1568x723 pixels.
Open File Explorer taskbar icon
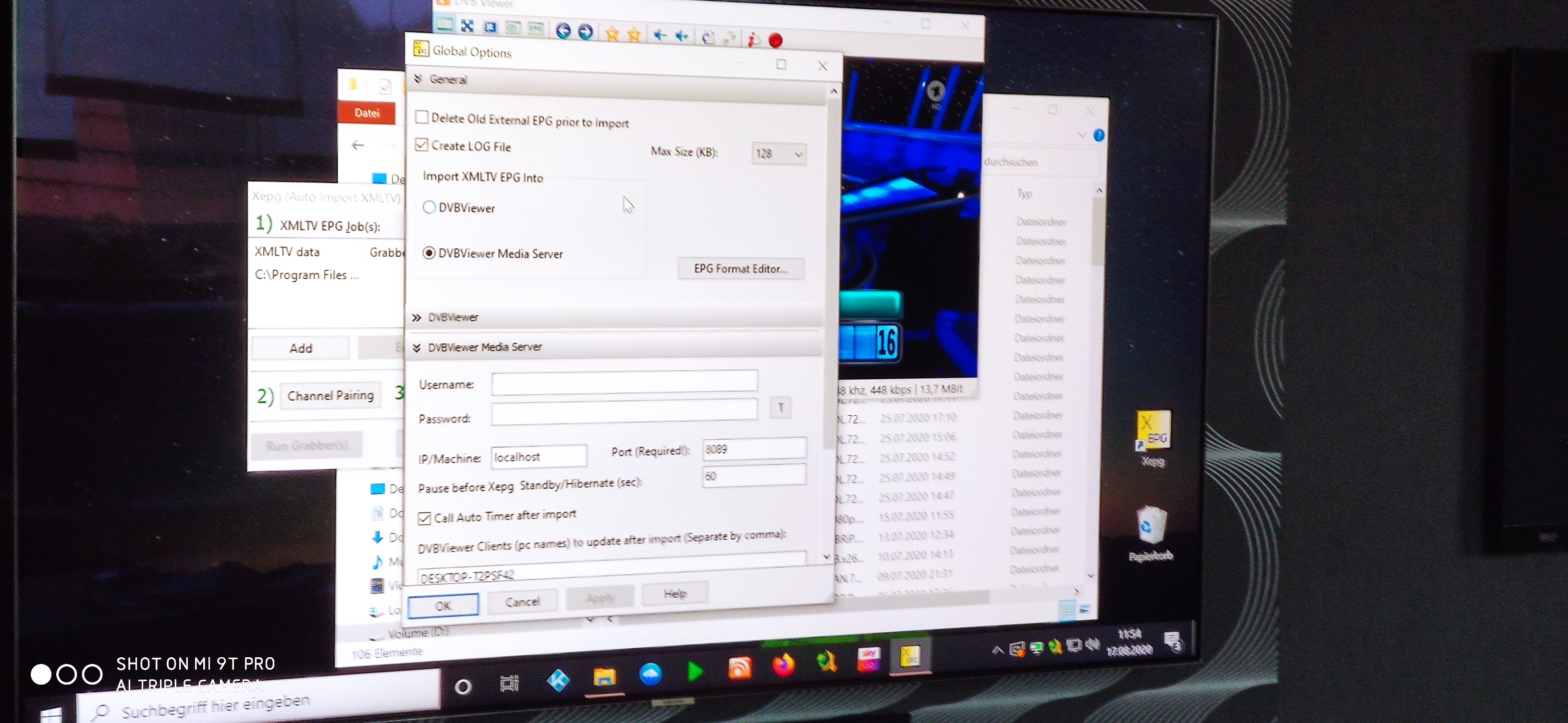point(604,677)
